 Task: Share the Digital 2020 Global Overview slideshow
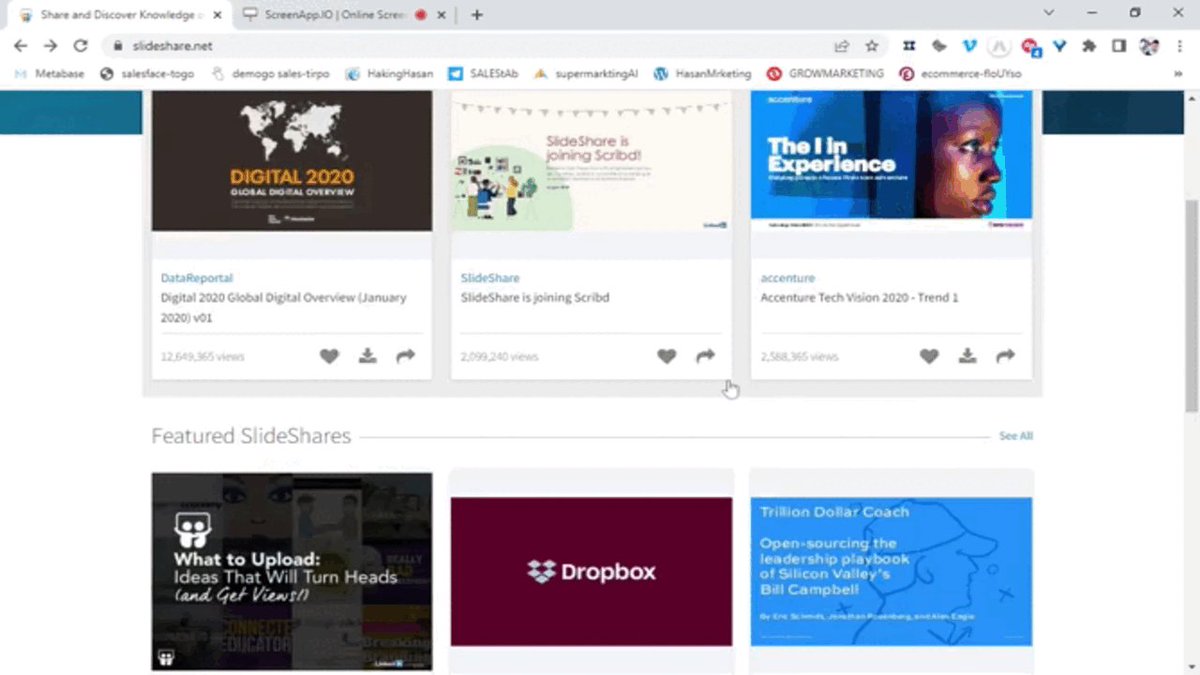pyautogui.click(x=405, y=356)
